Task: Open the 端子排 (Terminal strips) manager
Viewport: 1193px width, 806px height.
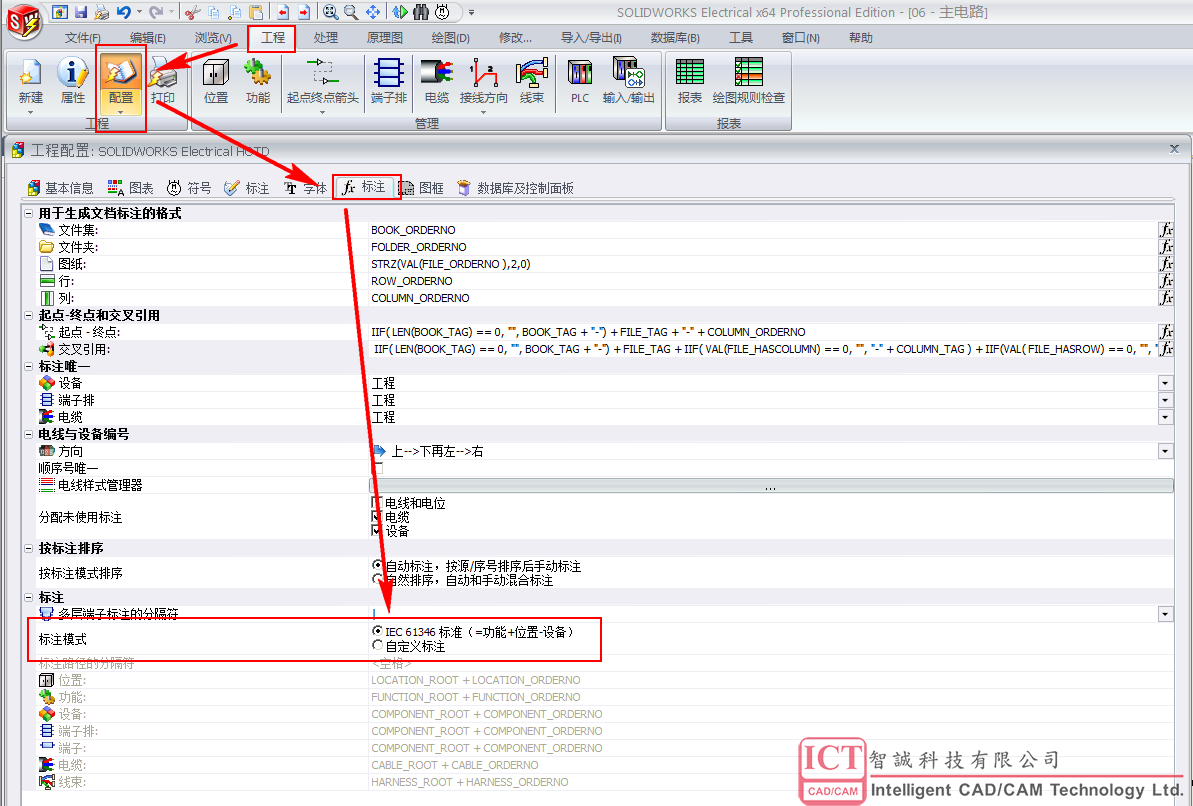Action: point(389,82)
